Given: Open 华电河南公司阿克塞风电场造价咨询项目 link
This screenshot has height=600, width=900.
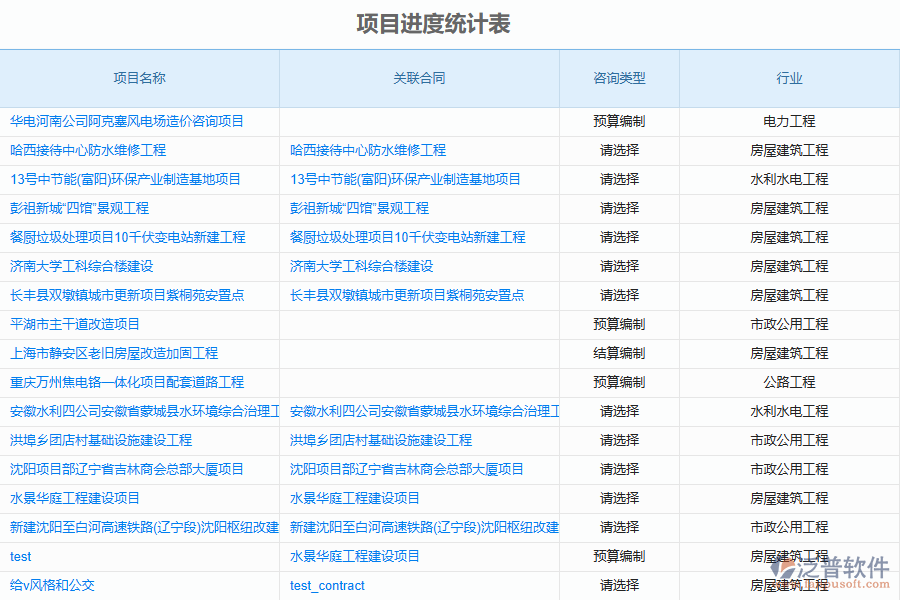Looking at the screenshot, I should click(125, 121).
